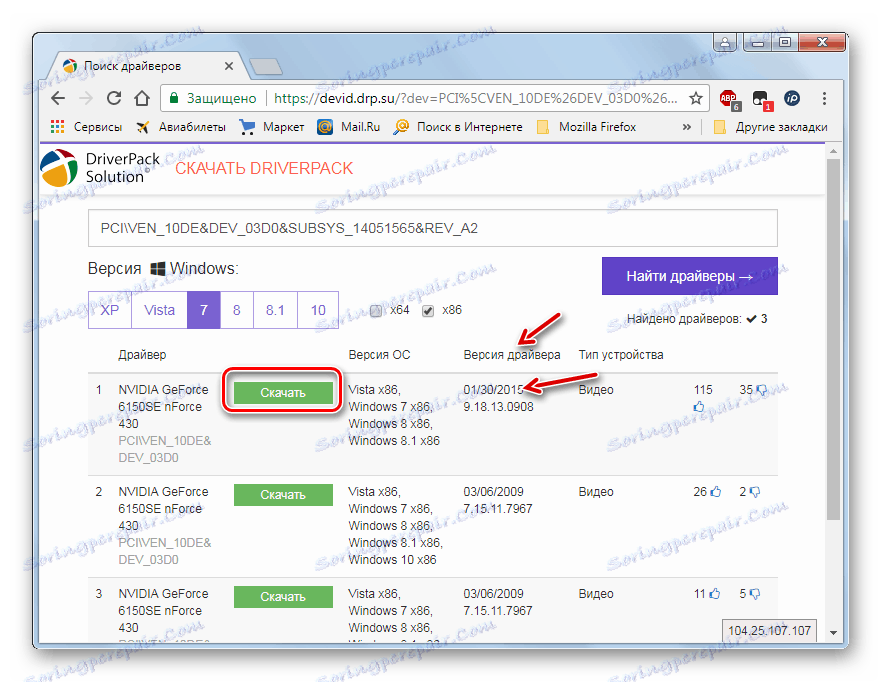Click the Тип устройства column header
The height and width of the screenshot is (682, 882).
tap(621, 355)
